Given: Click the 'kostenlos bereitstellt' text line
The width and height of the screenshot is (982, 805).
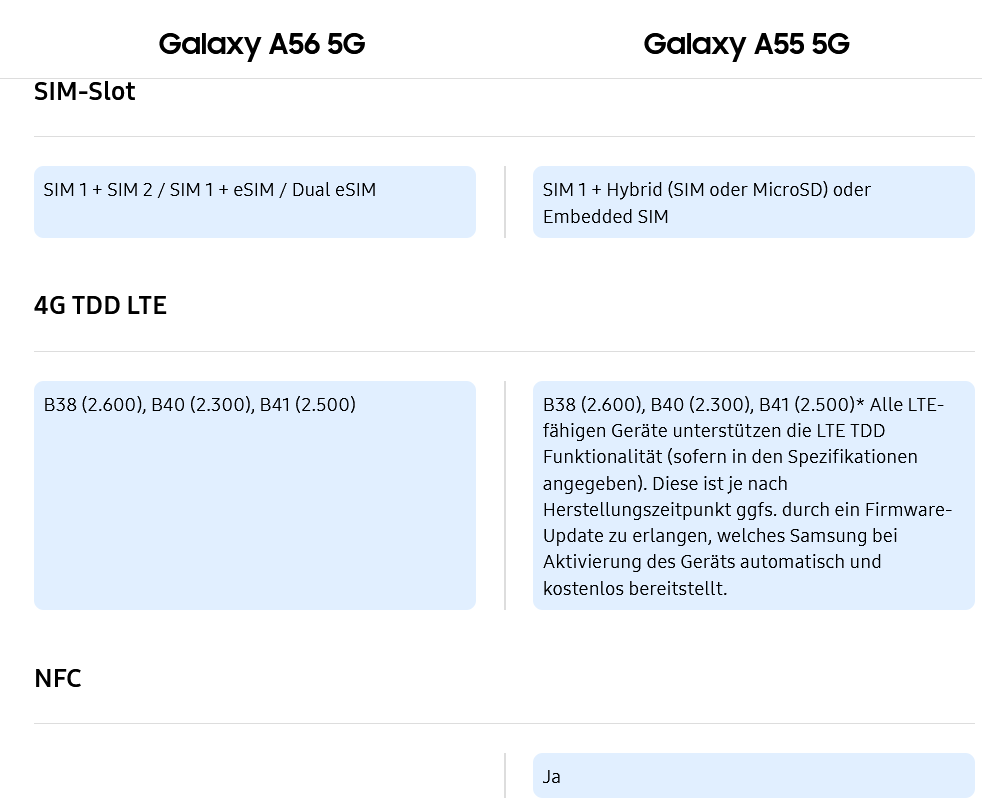Looking at the screenshot, I should pos(635,588).
